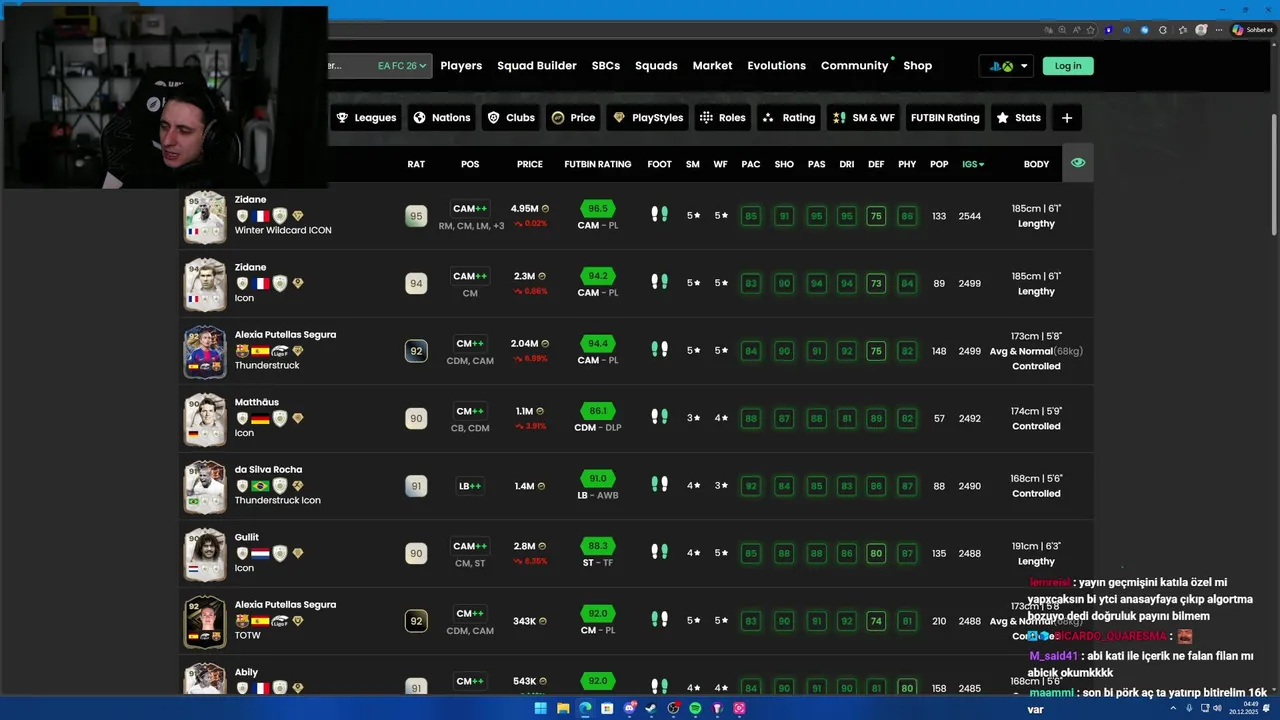Toggle the green eye column visibility icon
Viewport: 1280px width, 720px height.
[x=1077, y=163]
